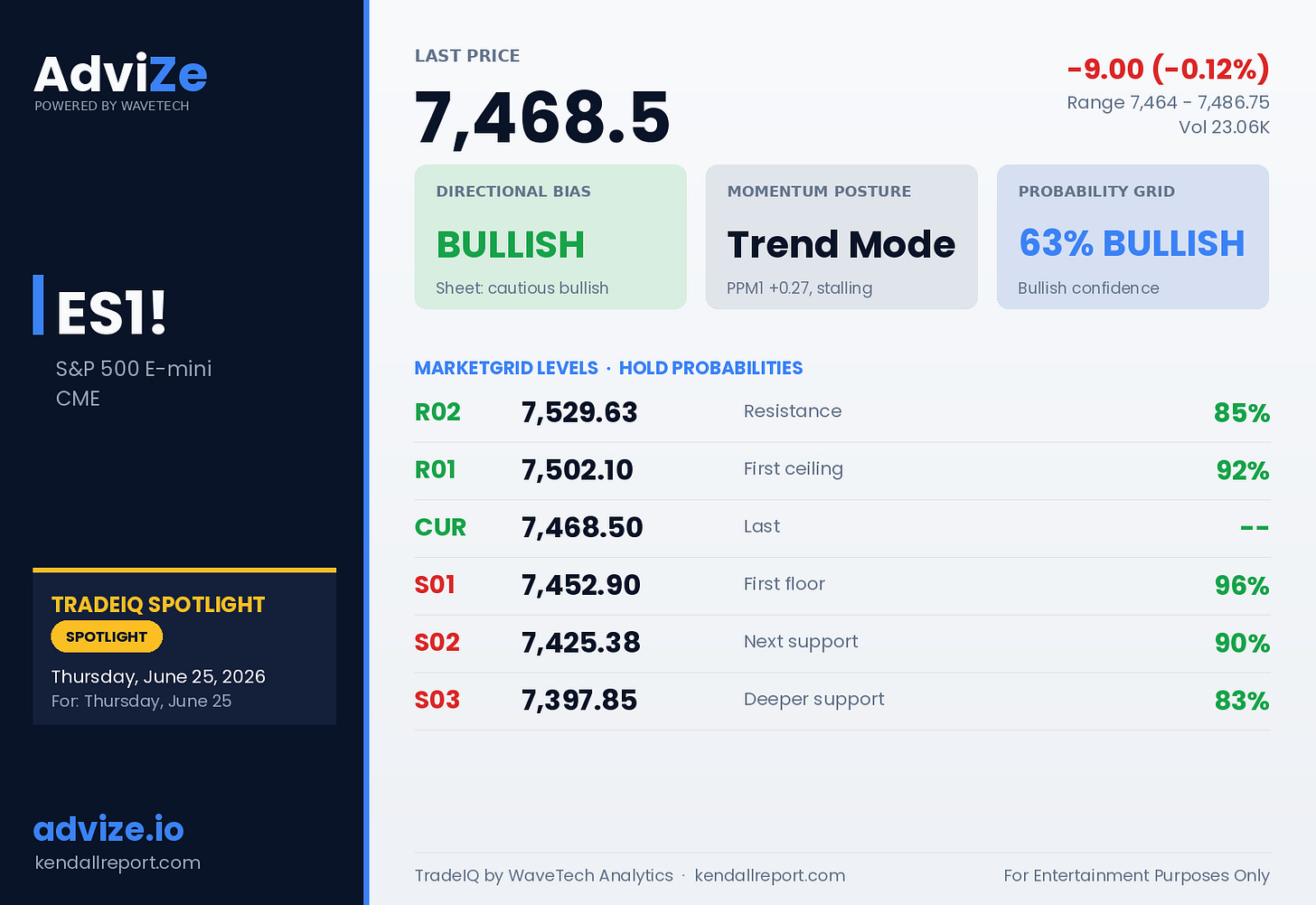Screen dimensions: 1316x905
Task: Click the TRADEIQ SPOTLIGHT heading
Action: click(158, 605)
